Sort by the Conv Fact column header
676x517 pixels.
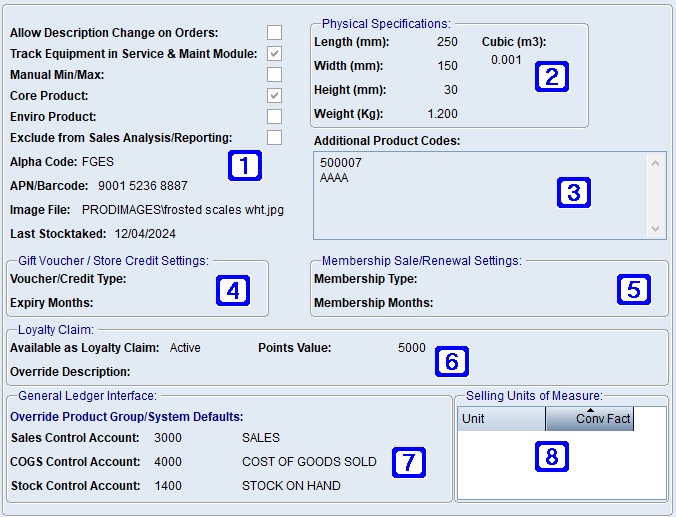click(589, 419)
